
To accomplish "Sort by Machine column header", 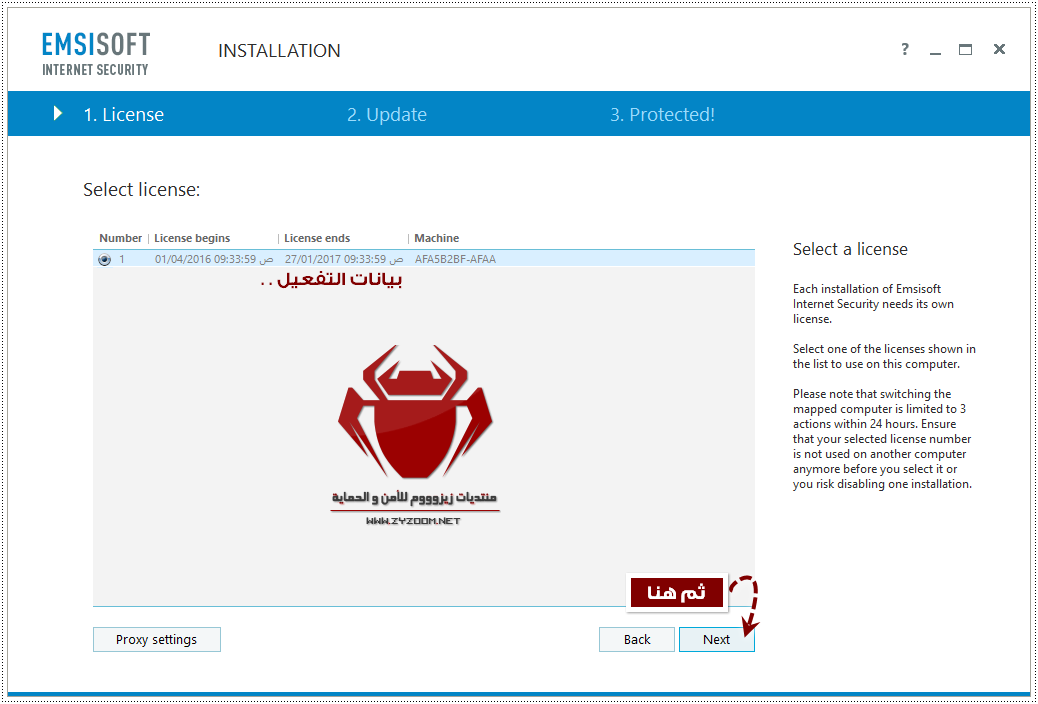I will pyautogui.click(x=436, y=238).
